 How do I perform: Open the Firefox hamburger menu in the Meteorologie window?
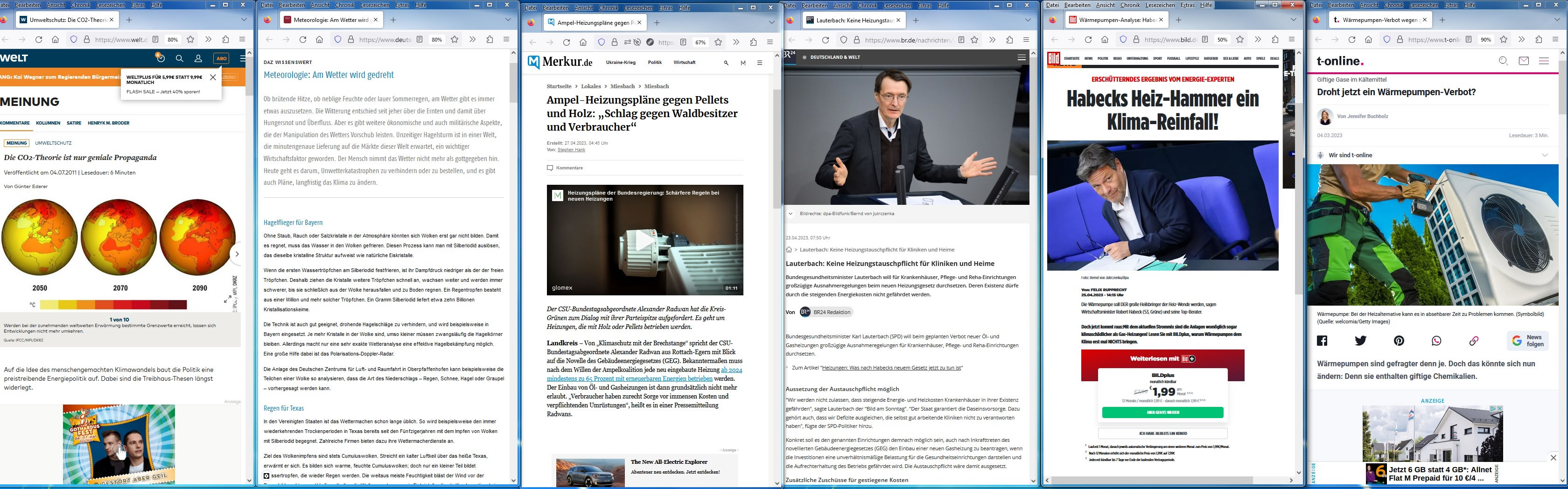point(506,40)
